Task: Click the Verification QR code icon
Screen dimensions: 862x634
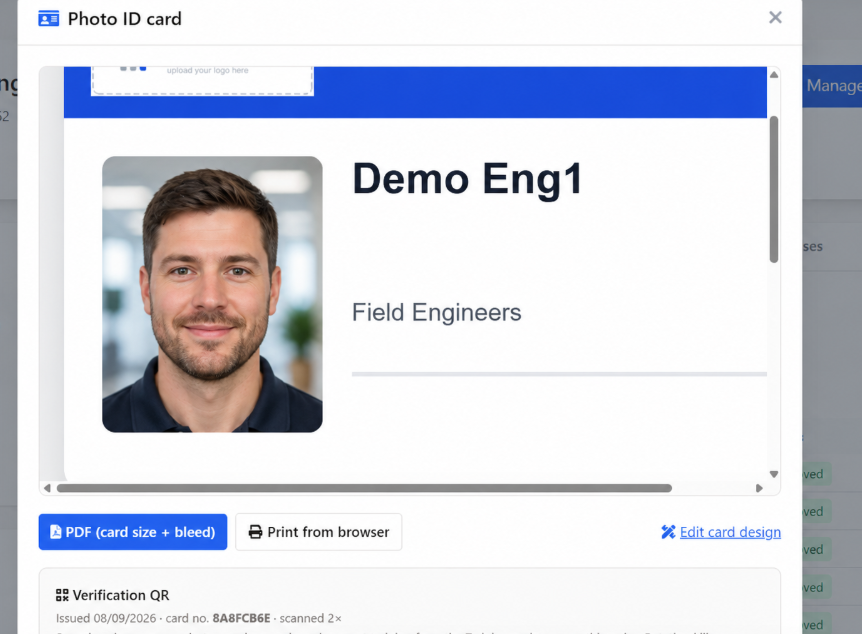Action: point(62,595)
